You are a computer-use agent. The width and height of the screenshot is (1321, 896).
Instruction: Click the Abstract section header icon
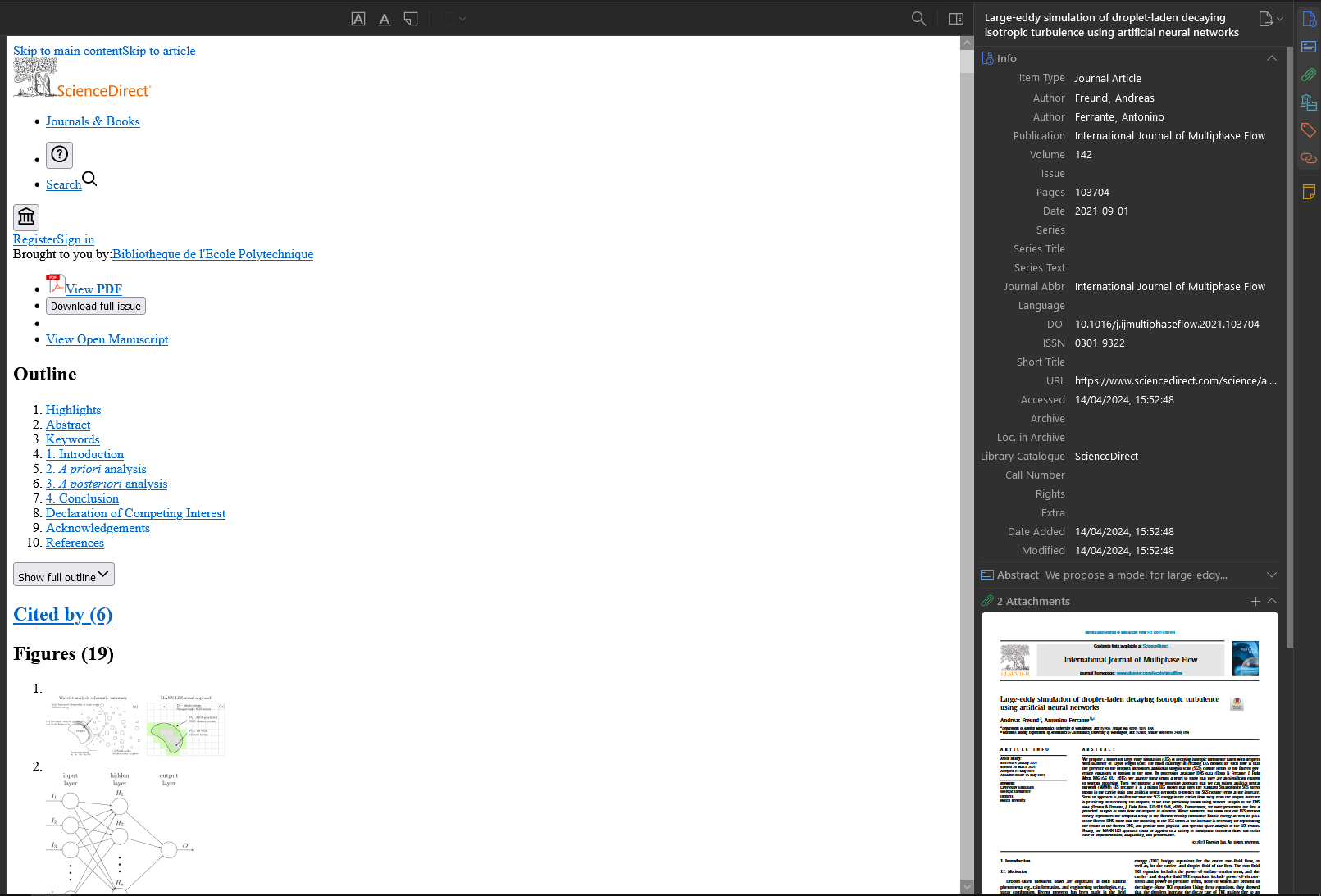click(988, 575)
